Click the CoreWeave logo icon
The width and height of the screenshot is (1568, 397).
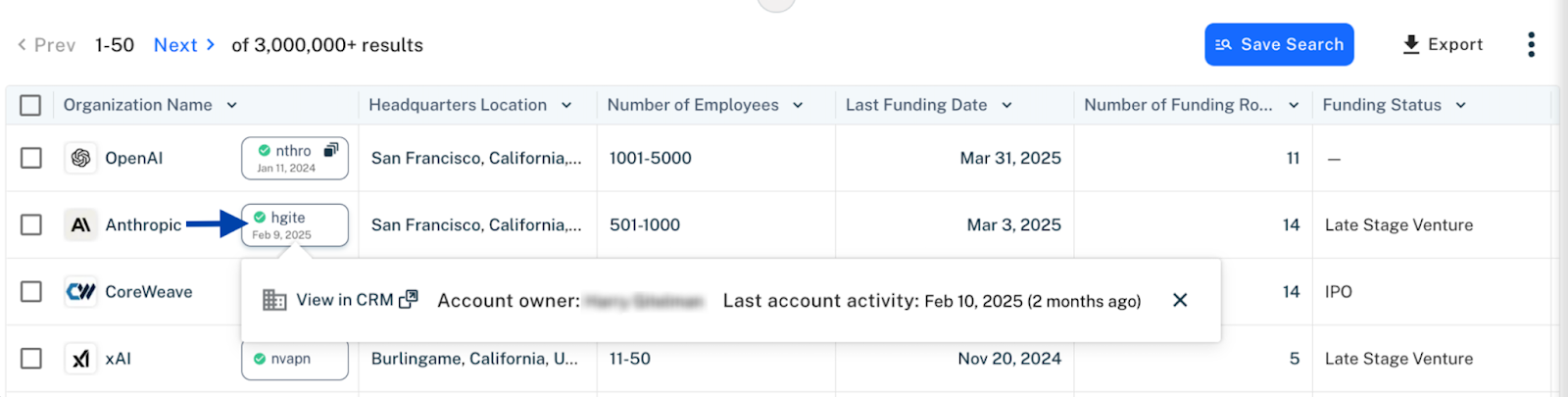[80, 291]
